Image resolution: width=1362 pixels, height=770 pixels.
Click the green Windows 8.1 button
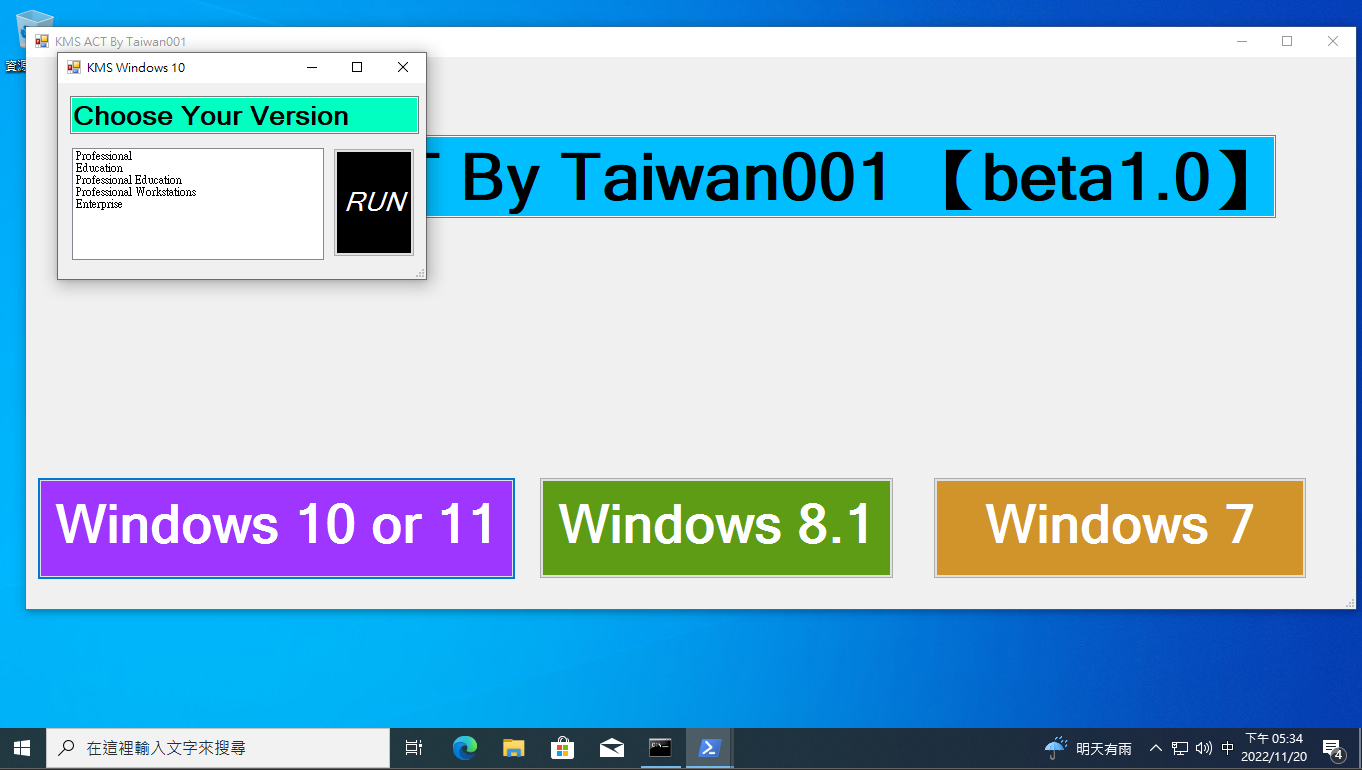point(716,528)
